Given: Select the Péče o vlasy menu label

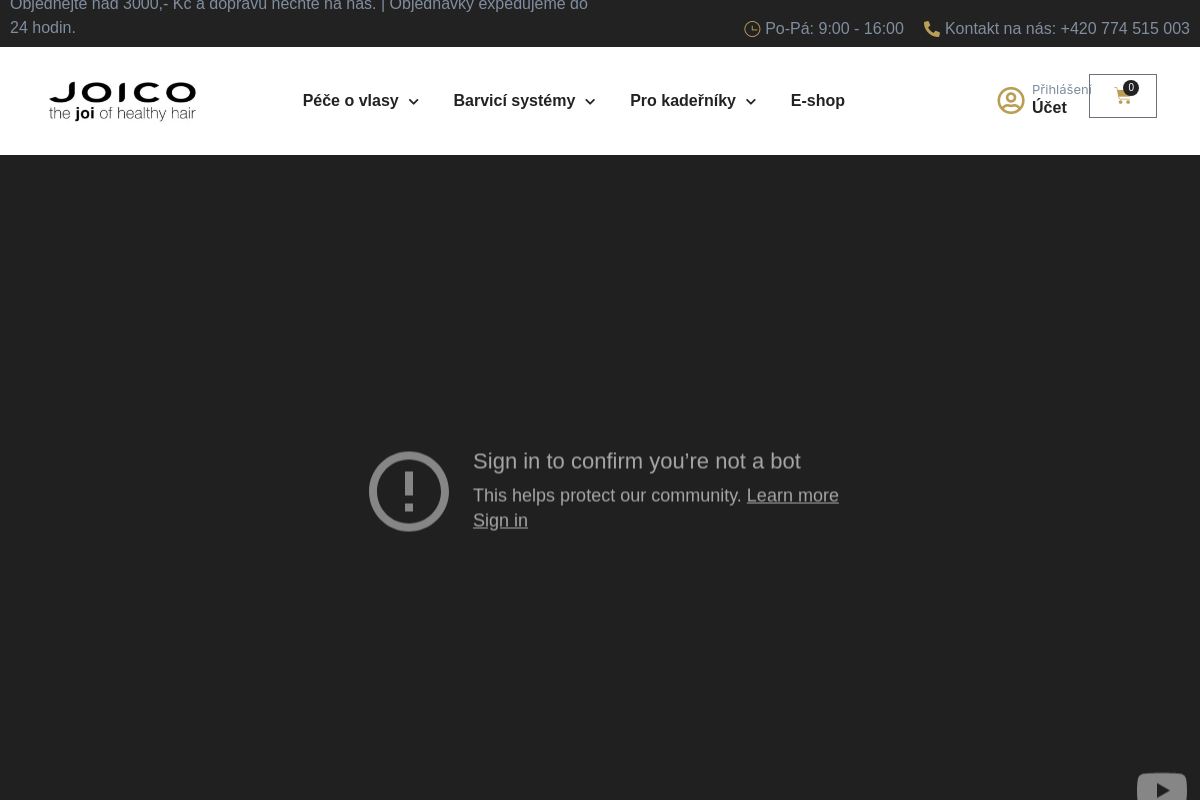Looking at the screenshot, I should 350,100.
